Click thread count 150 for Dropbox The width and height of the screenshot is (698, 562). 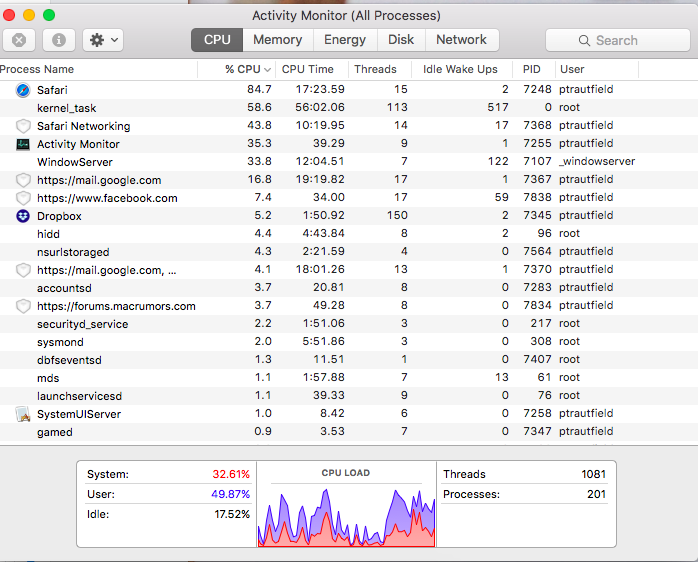397,216
